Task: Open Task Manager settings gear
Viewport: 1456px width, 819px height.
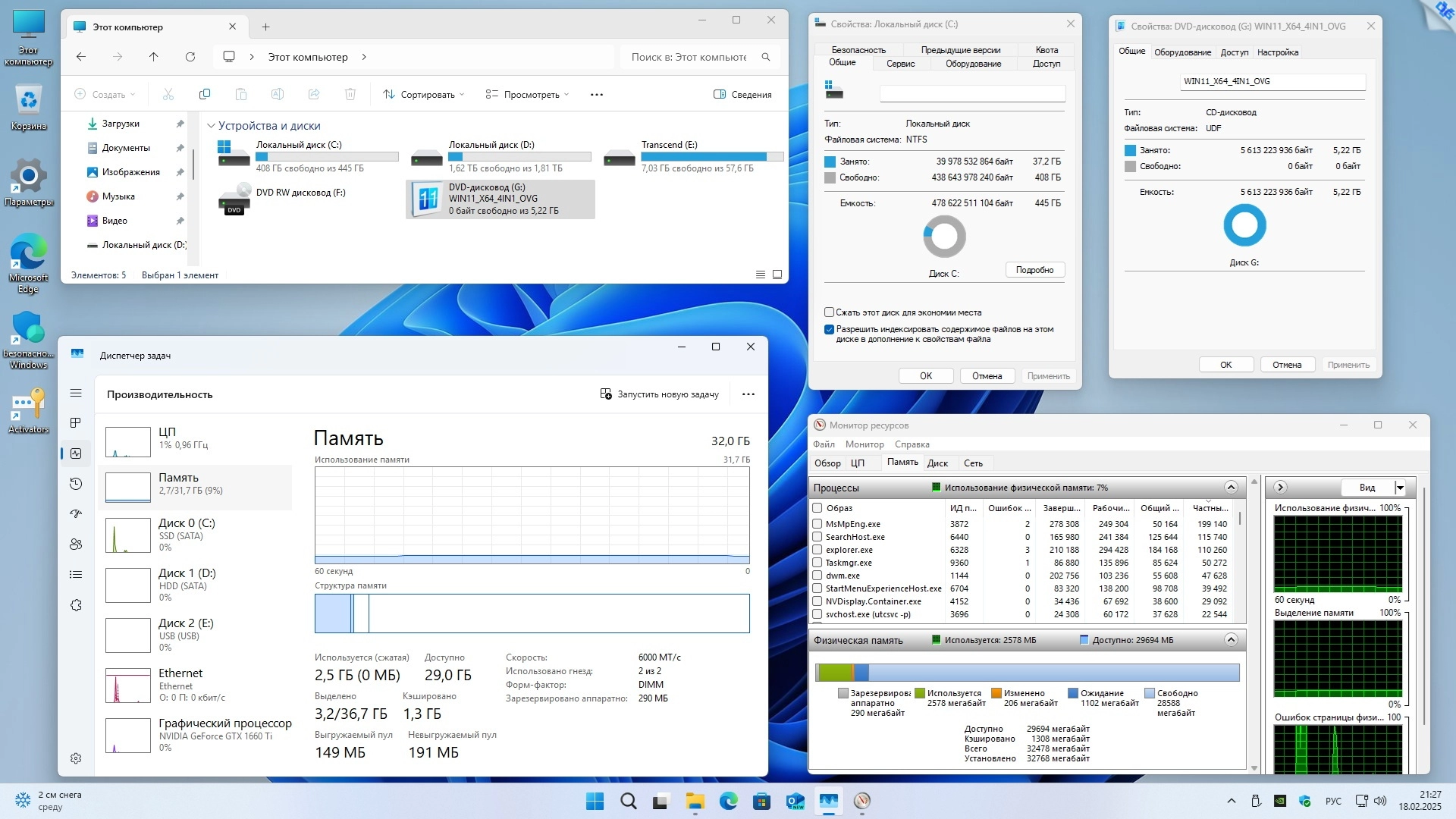Action: coord(76,758)
